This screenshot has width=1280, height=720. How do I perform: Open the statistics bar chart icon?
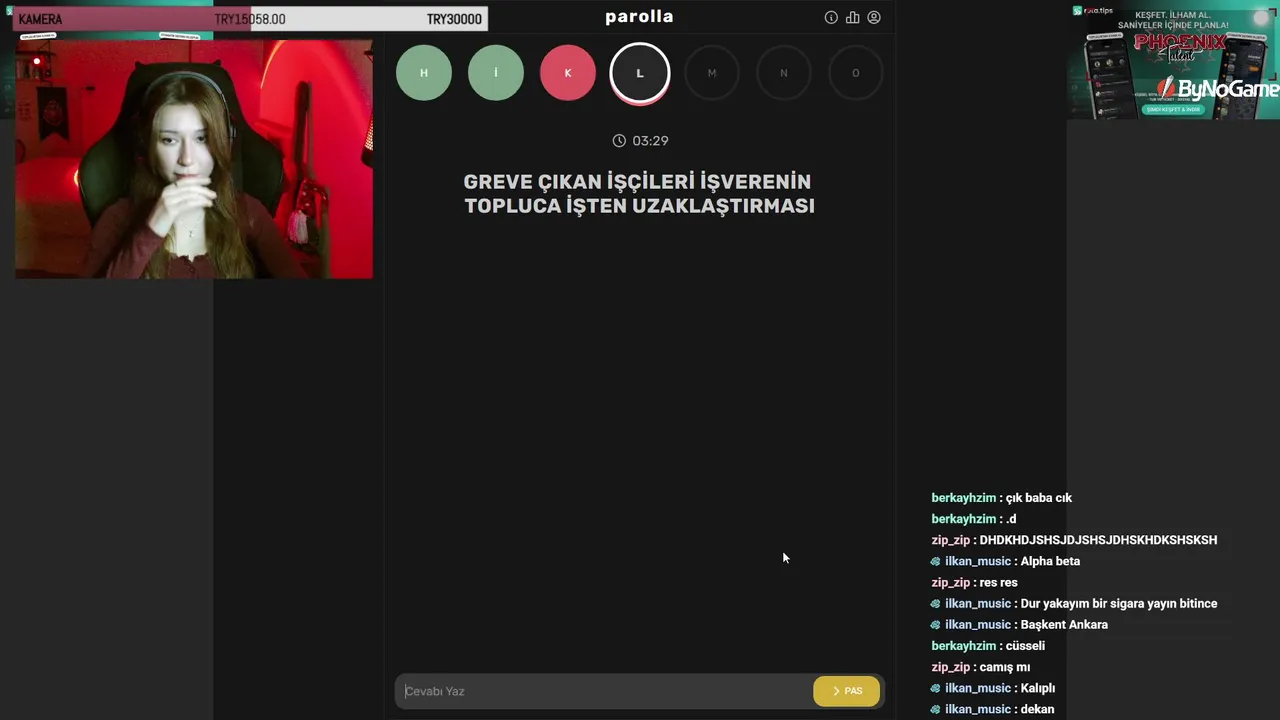point(853,17)
